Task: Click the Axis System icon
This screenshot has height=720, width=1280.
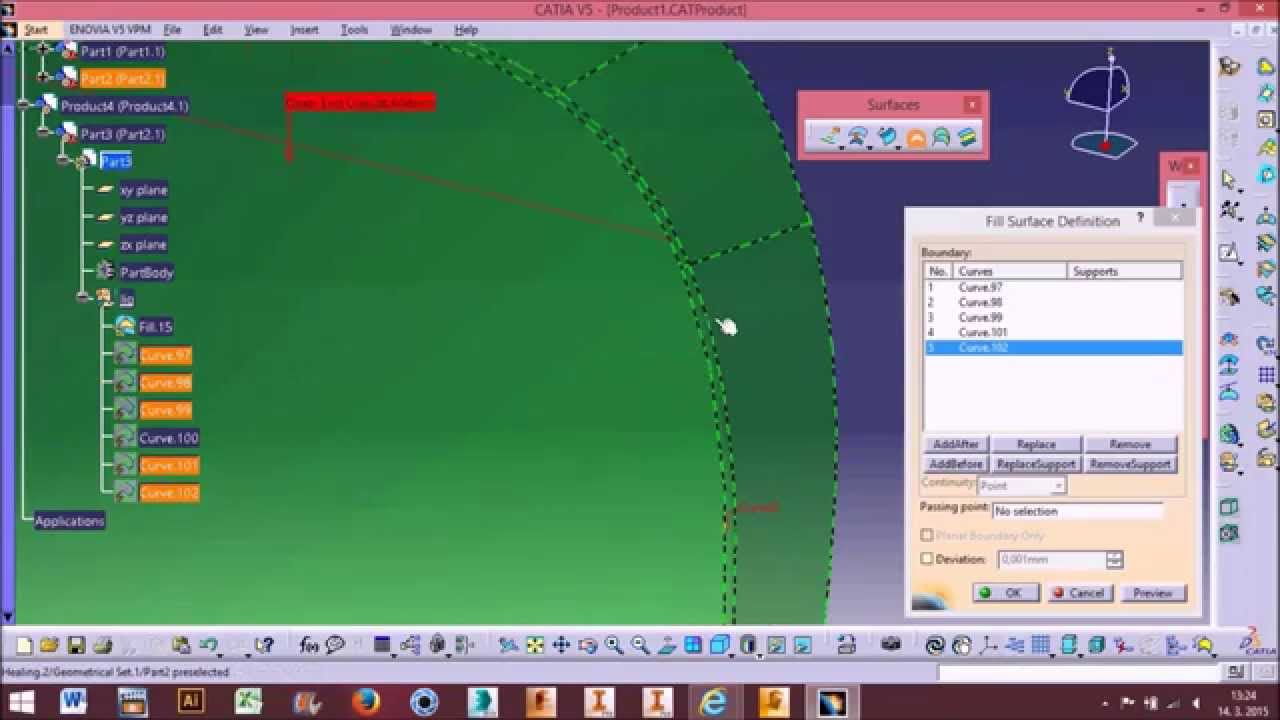Action: tap(988, 645)
